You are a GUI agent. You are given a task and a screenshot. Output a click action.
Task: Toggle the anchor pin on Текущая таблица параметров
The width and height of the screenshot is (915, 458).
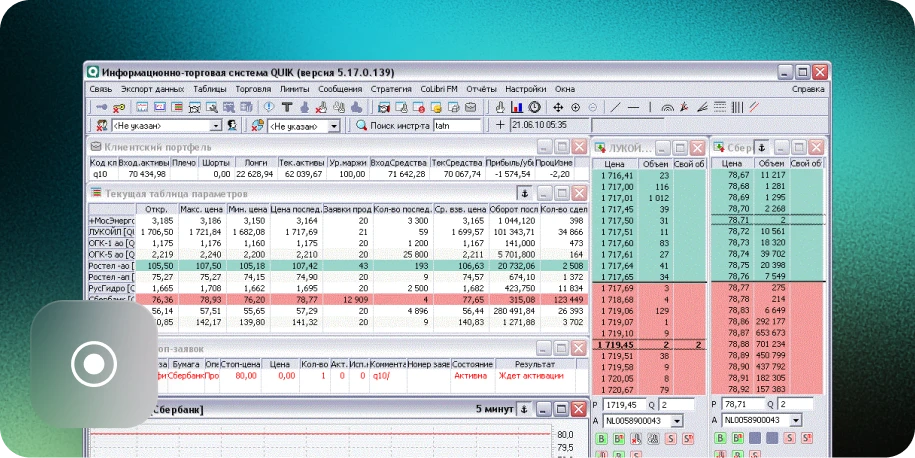(x=522, y=193)
